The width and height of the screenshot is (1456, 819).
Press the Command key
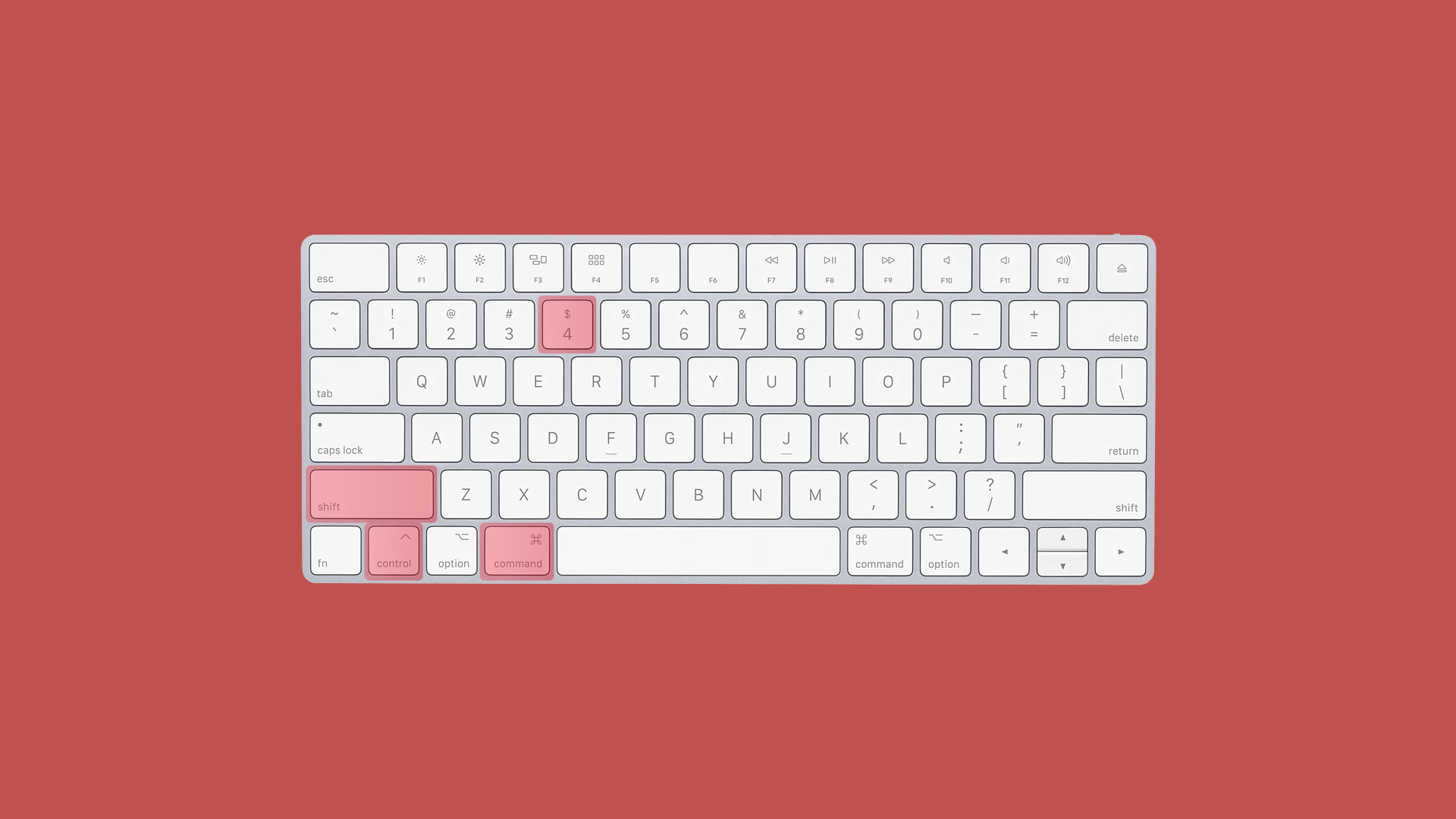pyautogui.click(x=517, y=550)
